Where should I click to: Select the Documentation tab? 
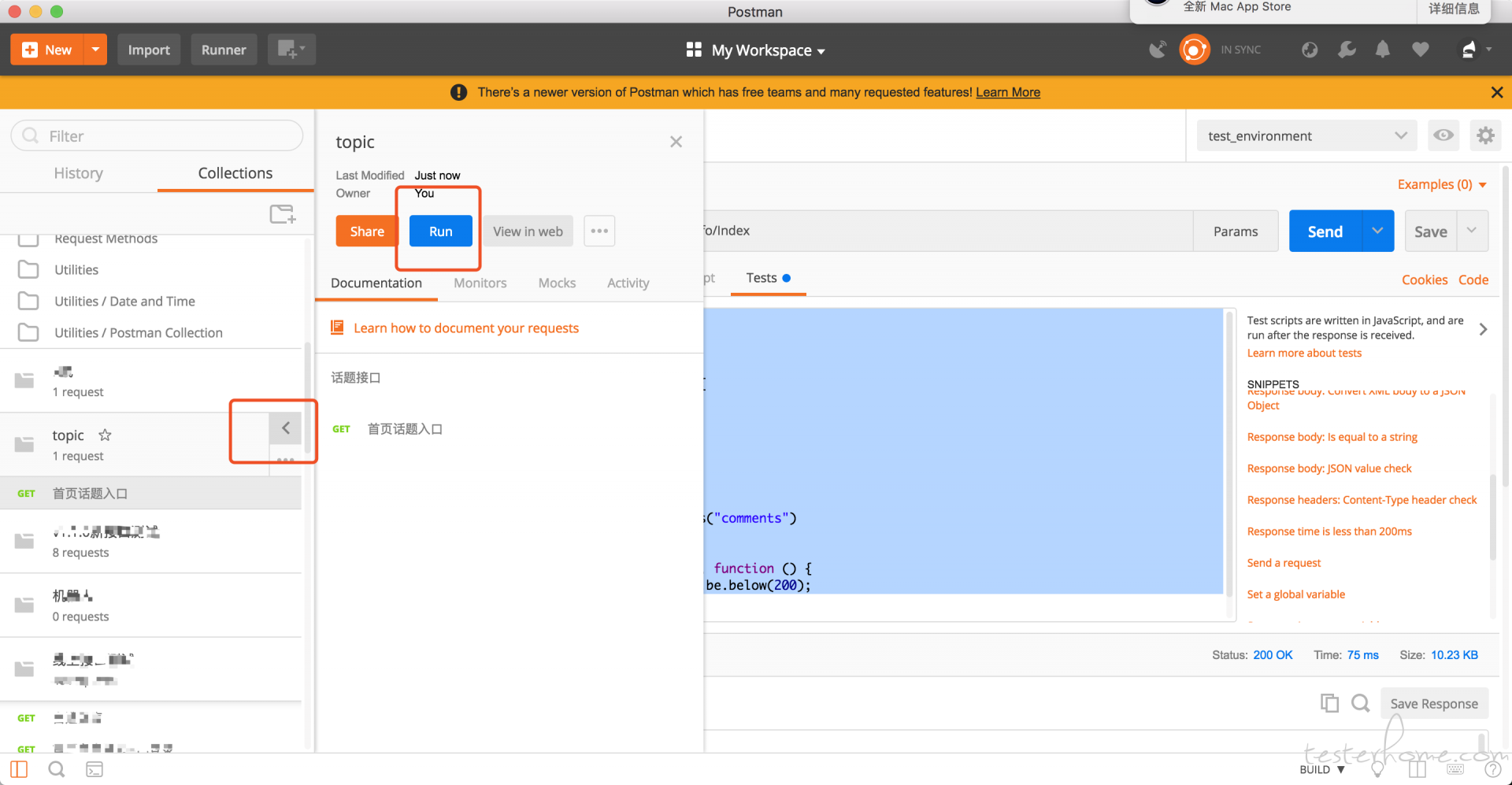(376, 283)
